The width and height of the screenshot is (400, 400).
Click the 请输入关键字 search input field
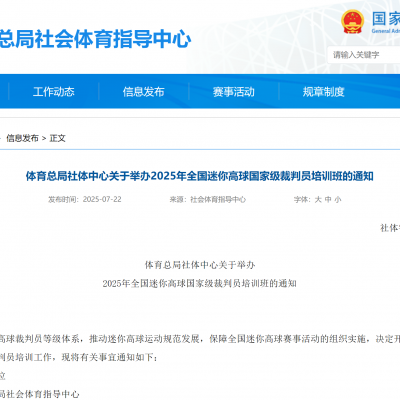pyautogui.click(x=364, y=55)
